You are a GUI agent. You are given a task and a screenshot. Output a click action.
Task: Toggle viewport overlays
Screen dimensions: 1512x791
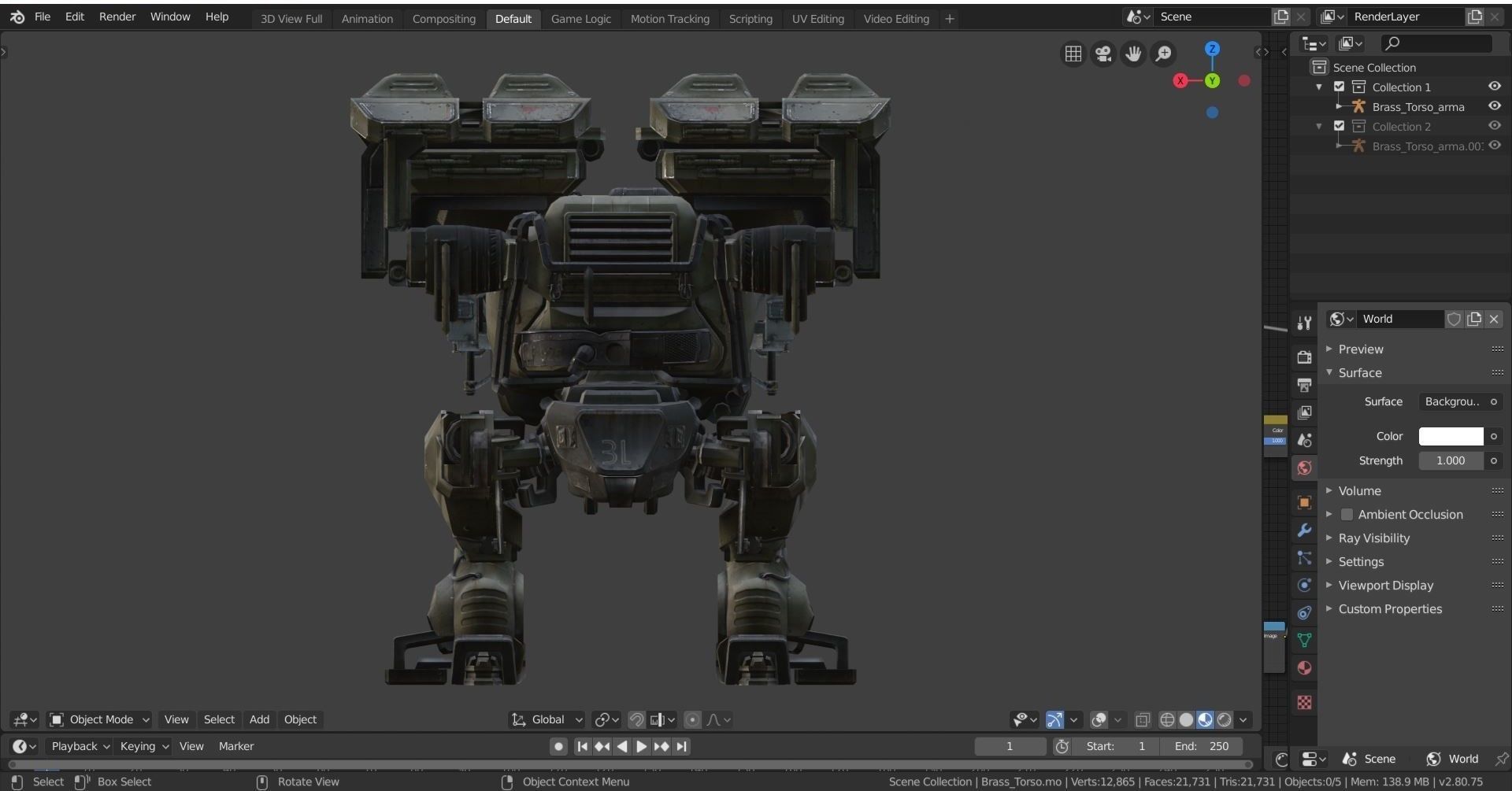point(1099,719)
